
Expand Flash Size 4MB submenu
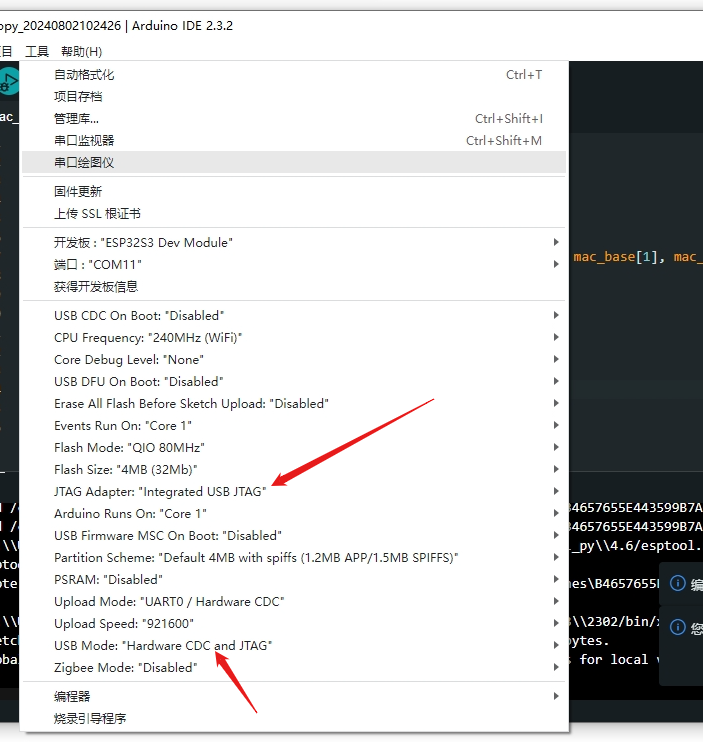click(294, 469)
